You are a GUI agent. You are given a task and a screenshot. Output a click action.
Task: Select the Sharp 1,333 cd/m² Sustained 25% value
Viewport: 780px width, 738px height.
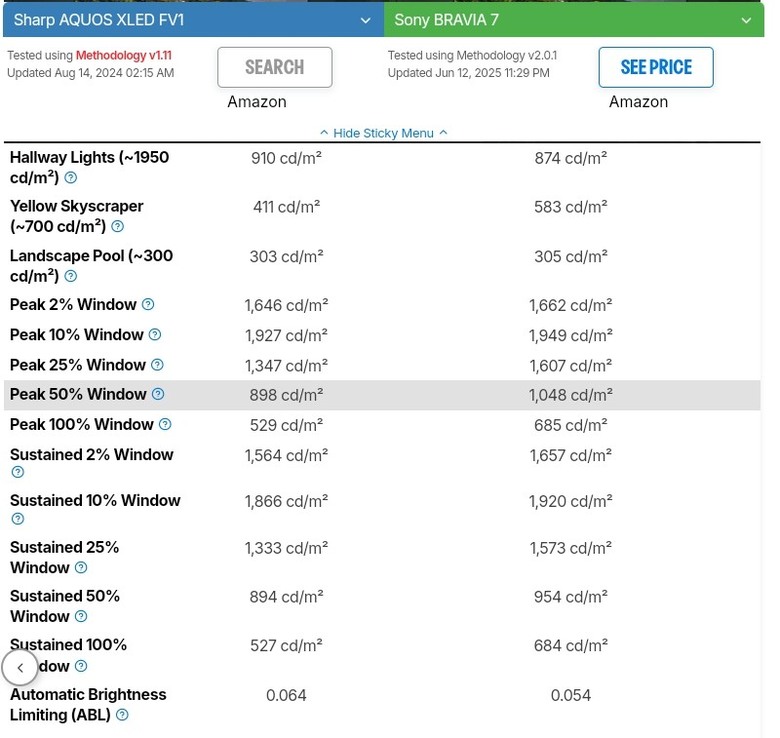286,548
